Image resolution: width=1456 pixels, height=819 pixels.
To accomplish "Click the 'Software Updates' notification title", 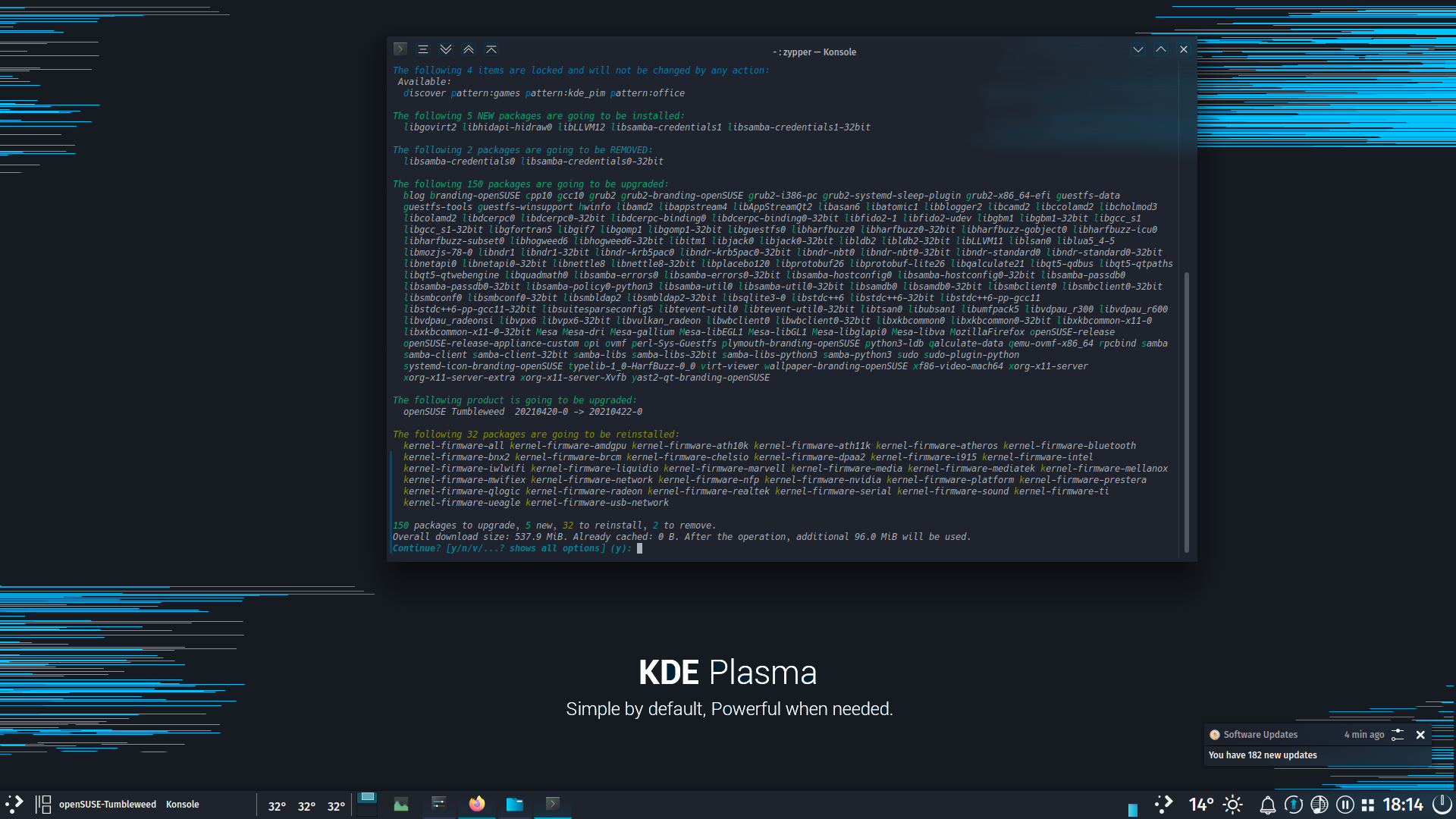I will (x=1260, y=735).
